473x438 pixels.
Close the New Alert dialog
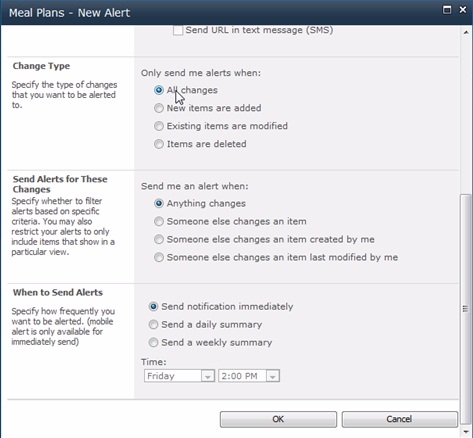click(463, 10)
